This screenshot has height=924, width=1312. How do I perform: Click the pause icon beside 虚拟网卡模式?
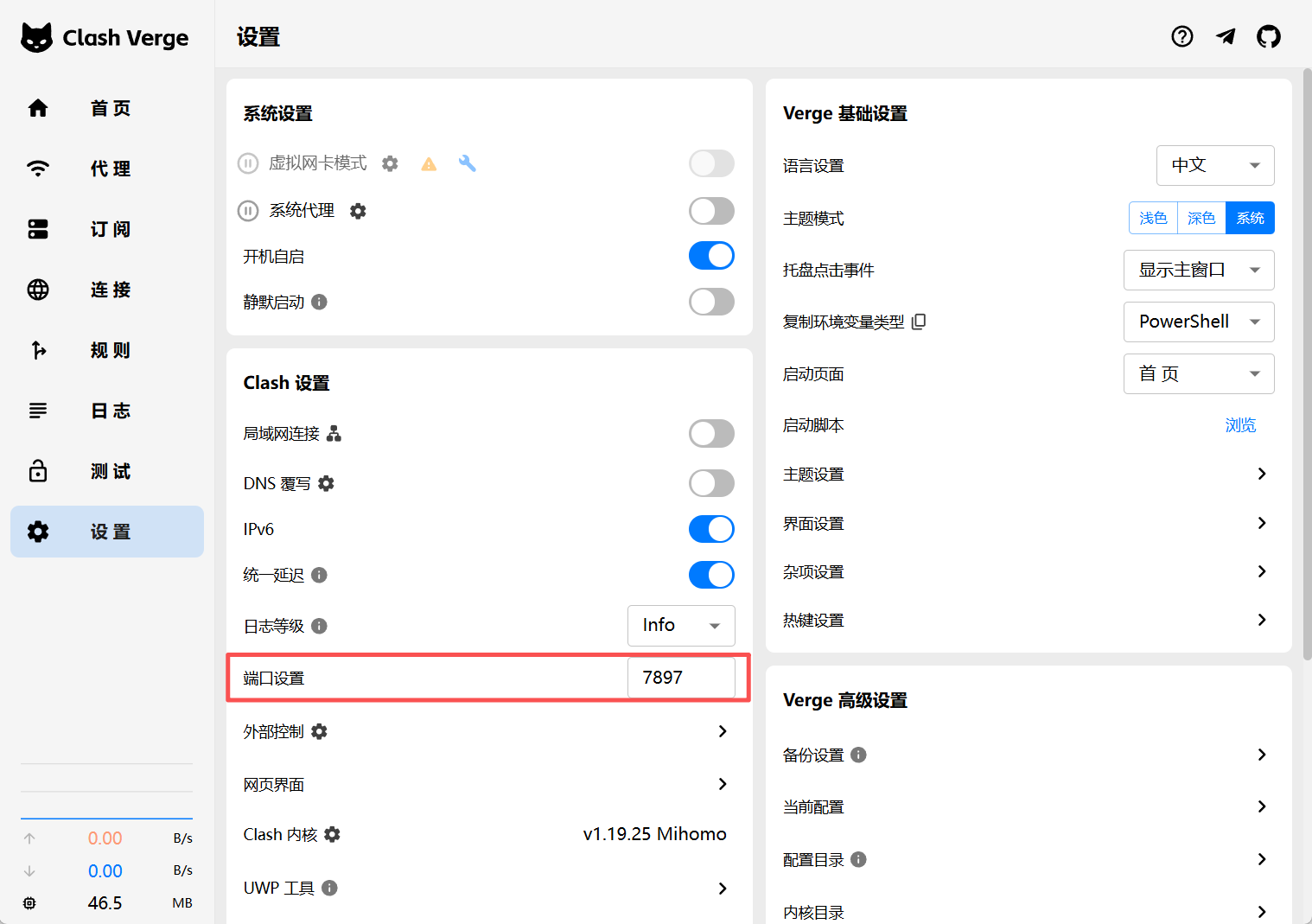click(x=248, y=163)
